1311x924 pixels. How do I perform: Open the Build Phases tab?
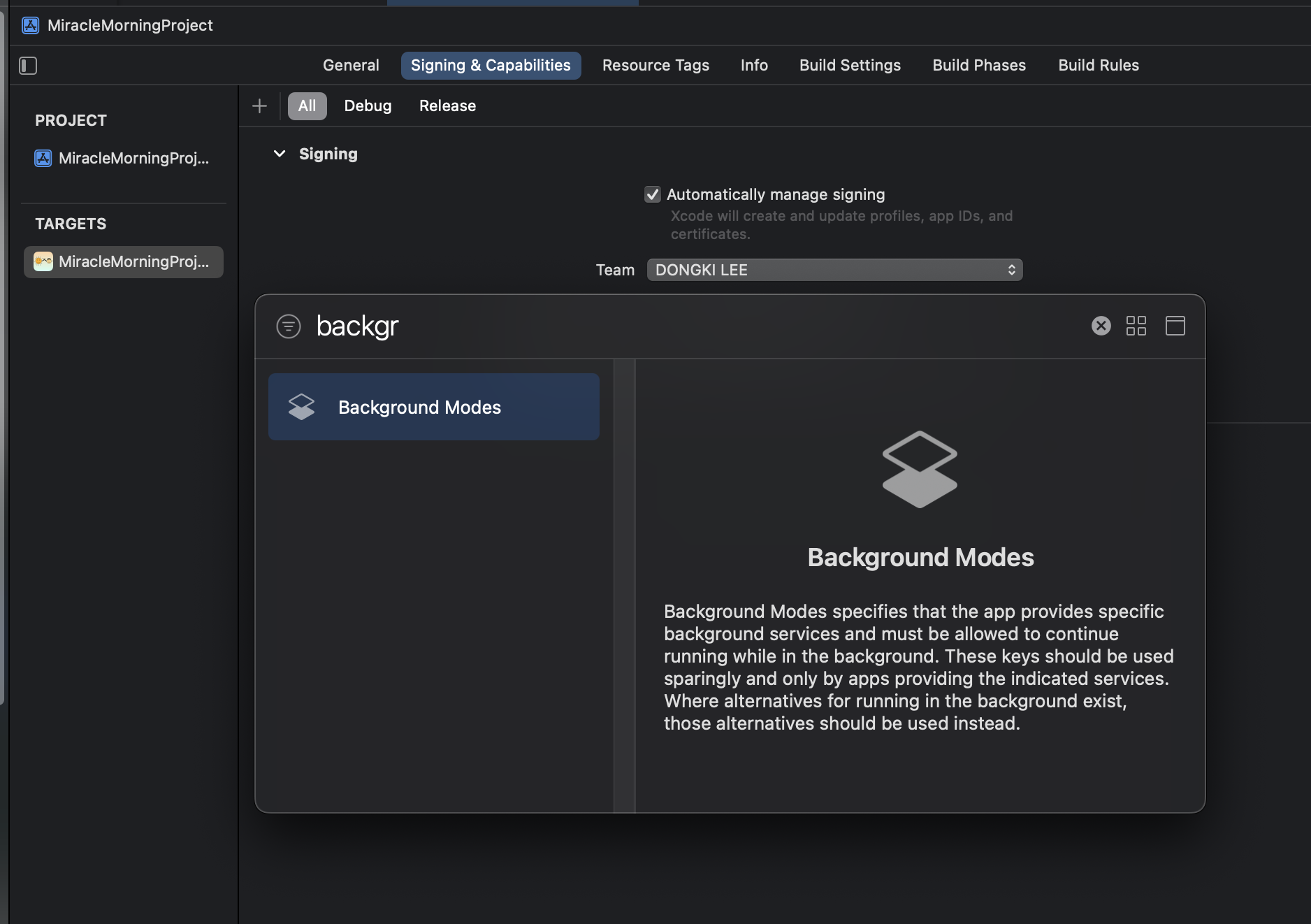click(979, 65)
